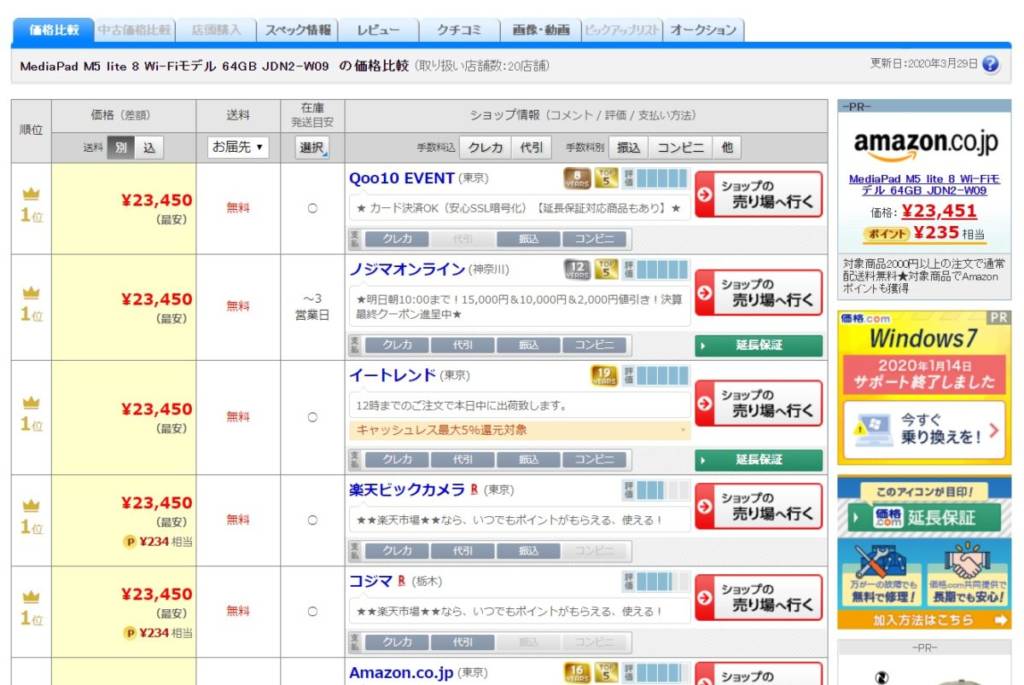1024x685 pixels.
Task: Open the Qoo10 EVENT shop name link
Action: coord(402,178)
